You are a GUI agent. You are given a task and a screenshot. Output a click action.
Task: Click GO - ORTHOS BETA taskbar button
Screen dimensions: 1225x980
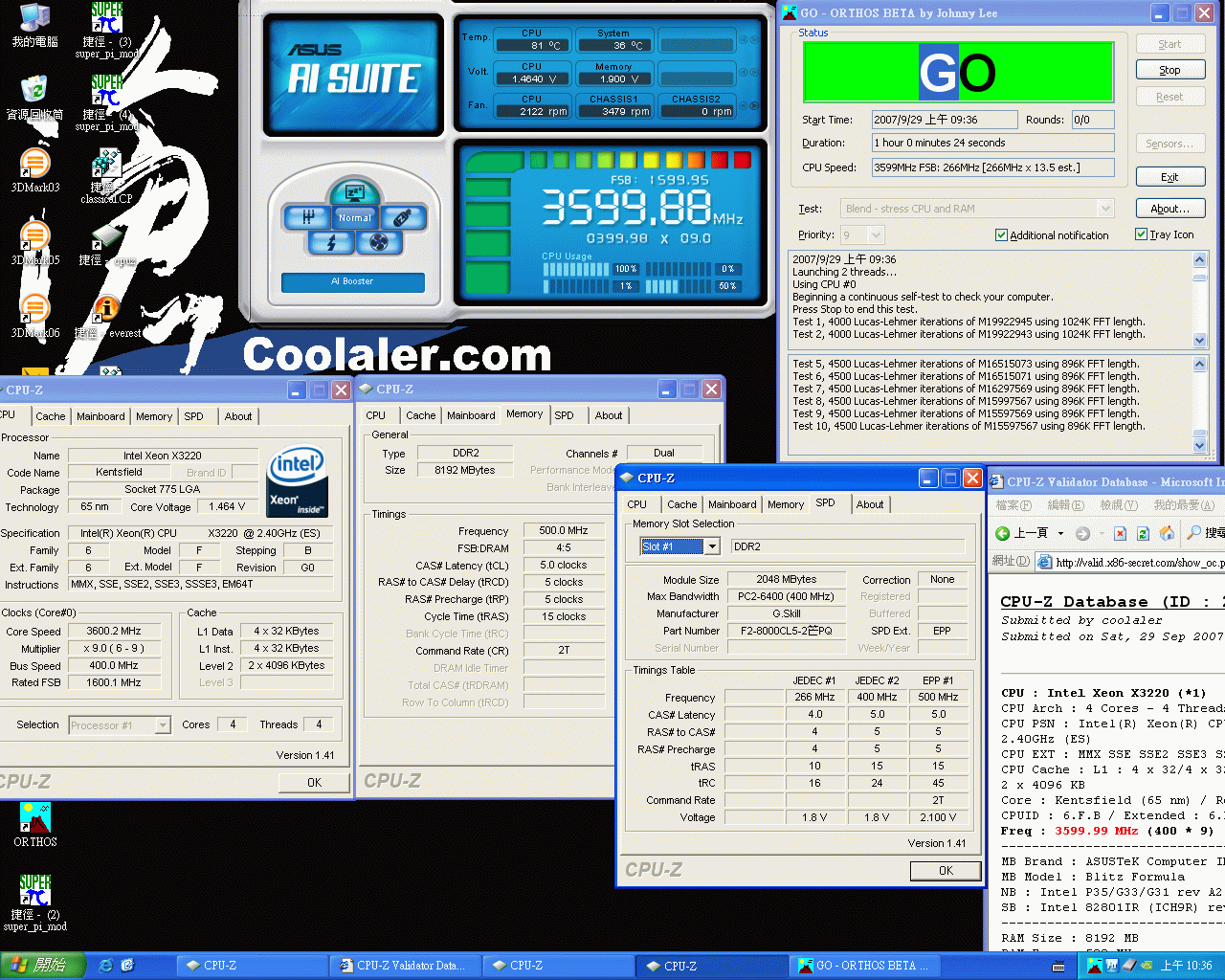863,966
